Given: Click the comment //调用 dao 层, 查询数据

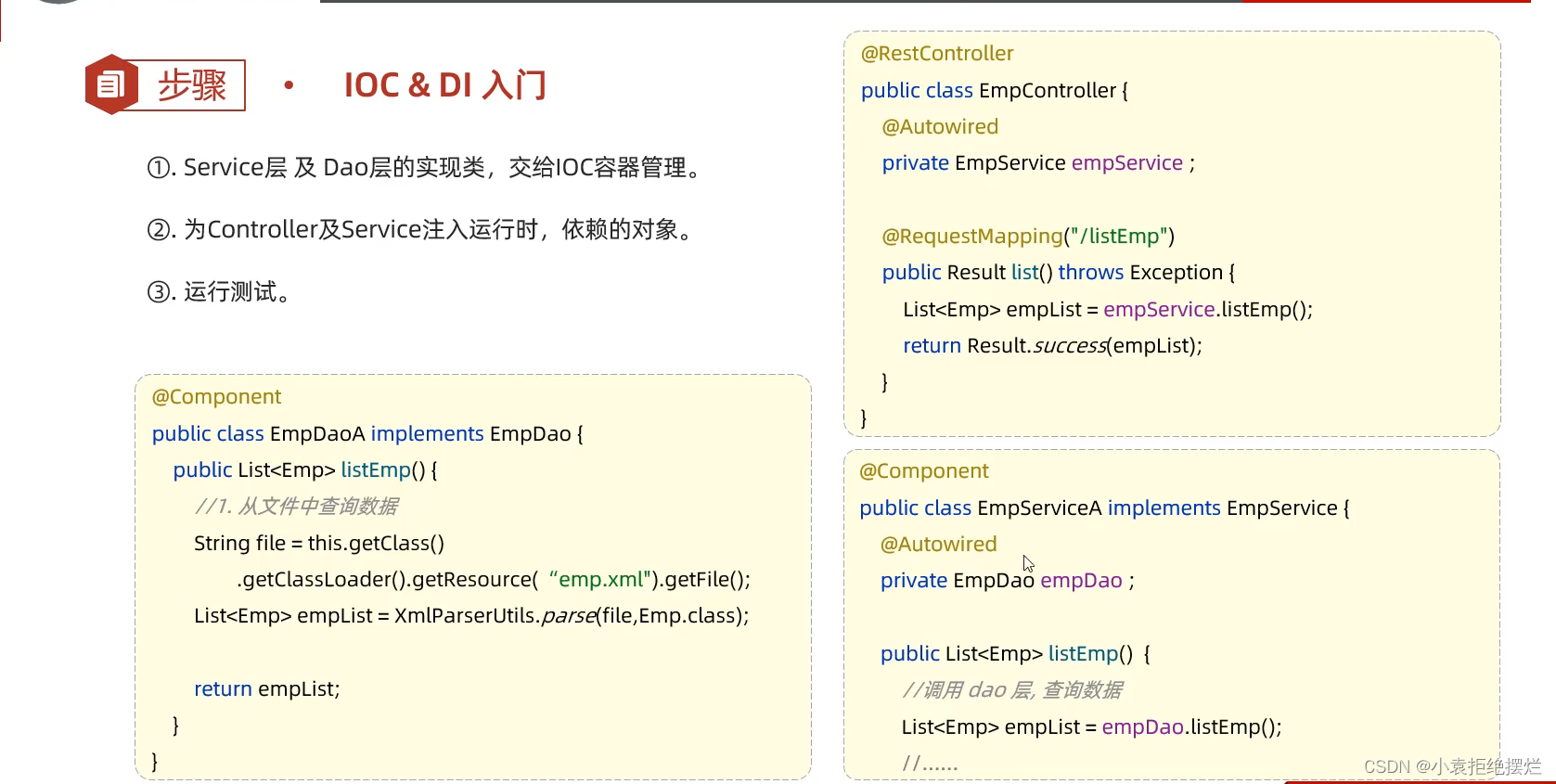Looking at the screenshot, I should point(1012,690).
